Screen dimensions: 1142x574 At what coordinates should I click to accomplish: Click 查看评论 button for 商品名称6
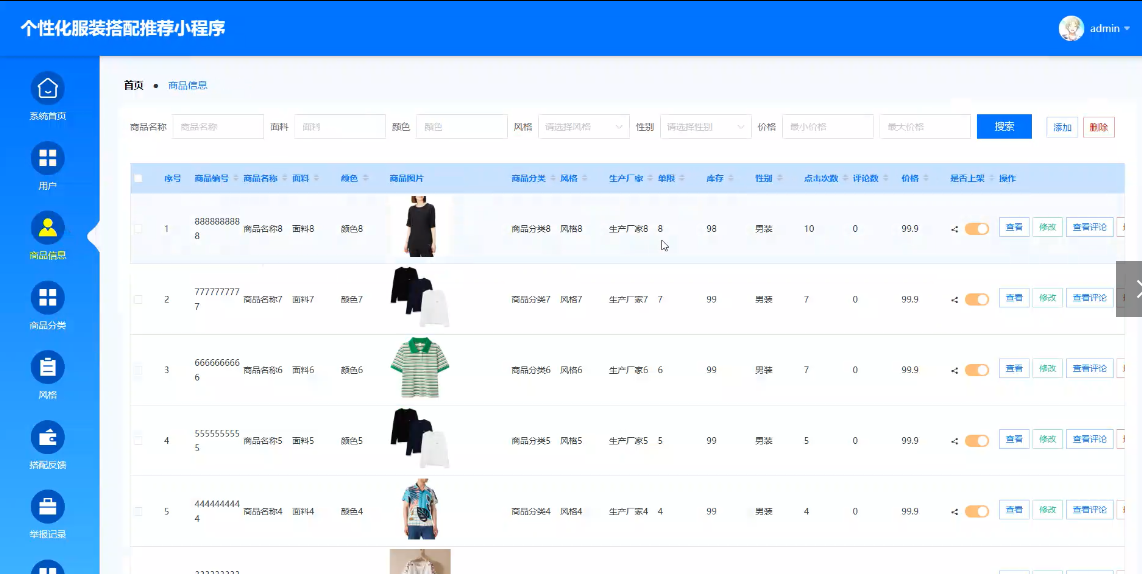coord(1090,369)
